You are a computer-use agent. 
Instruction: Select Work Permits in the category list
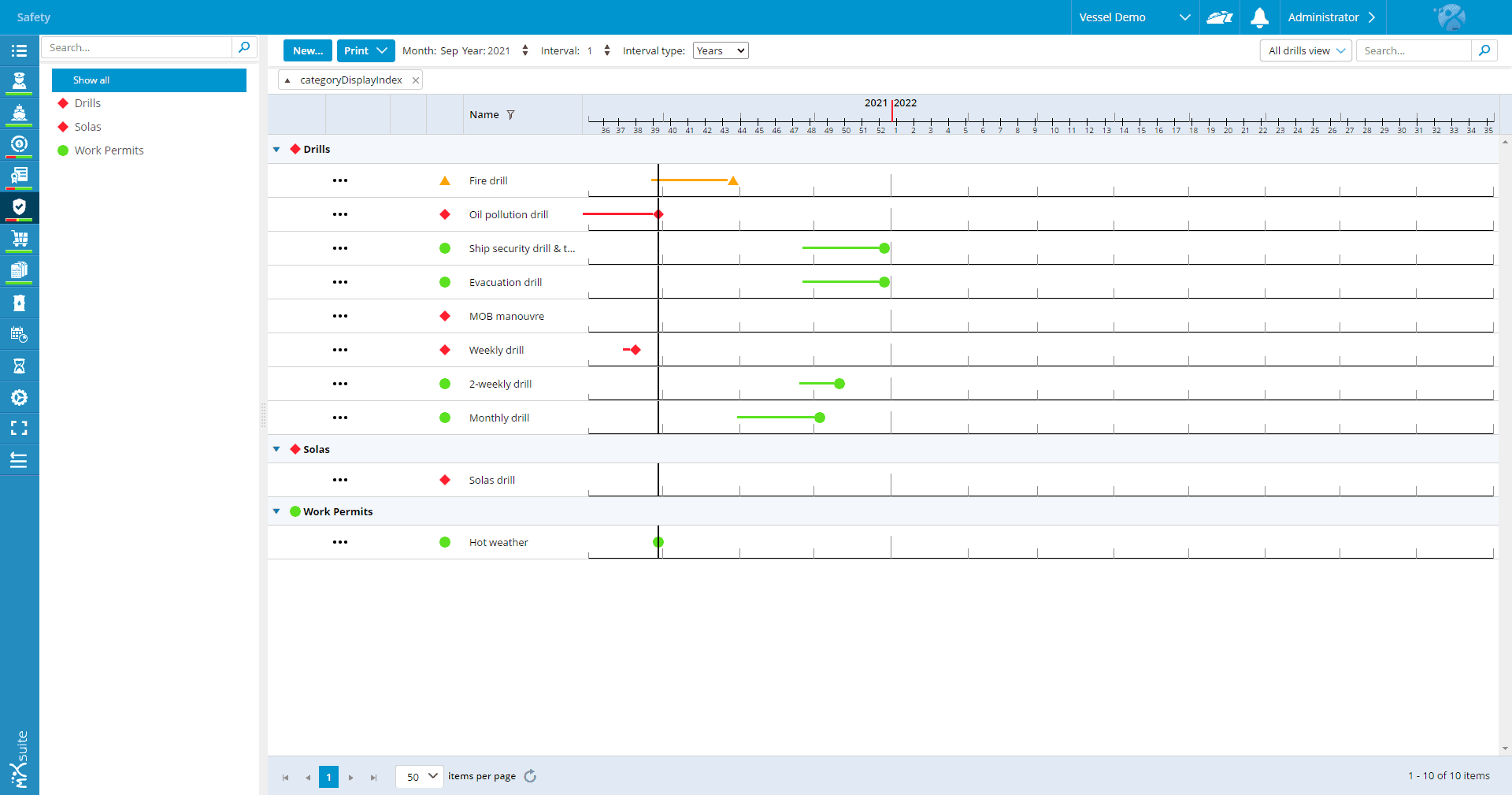click(109, 150)
